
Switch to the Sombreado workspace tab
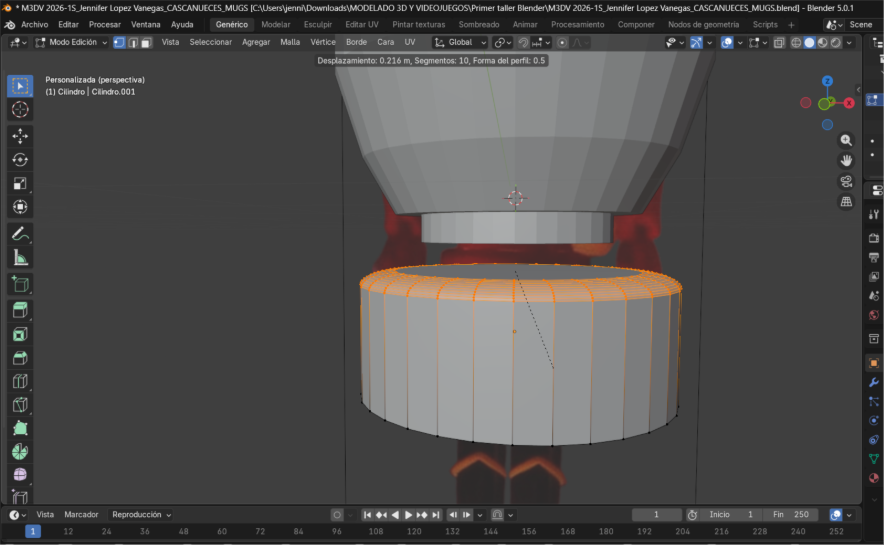click(479, 24)
